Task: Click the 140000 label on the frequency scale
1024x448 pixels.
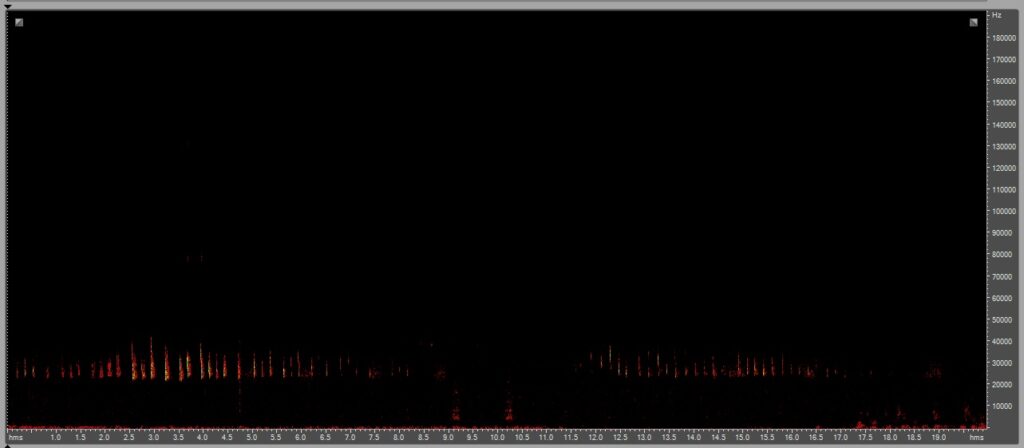Action: (x=1004, y=125)
